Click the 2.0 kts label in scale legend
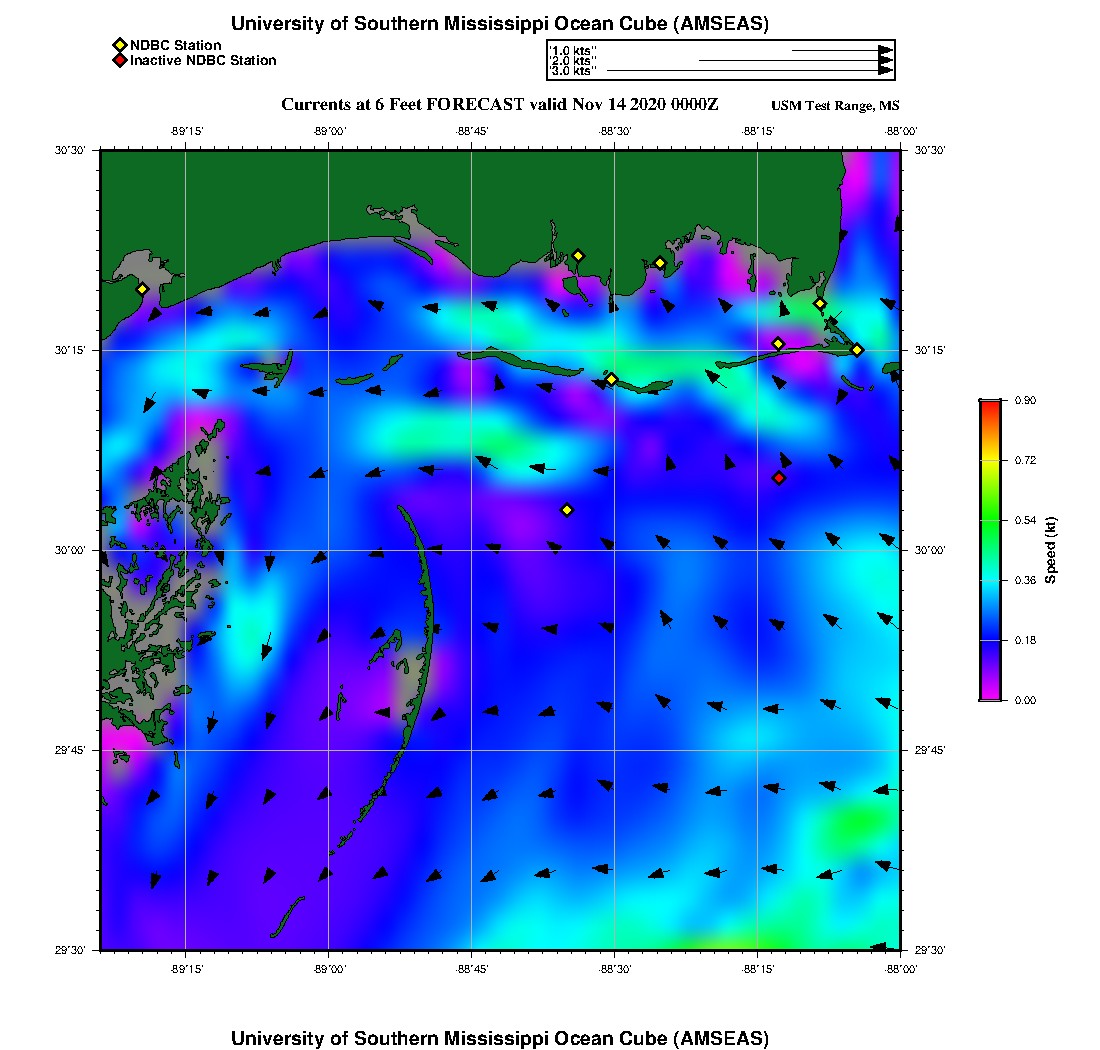 573,61
